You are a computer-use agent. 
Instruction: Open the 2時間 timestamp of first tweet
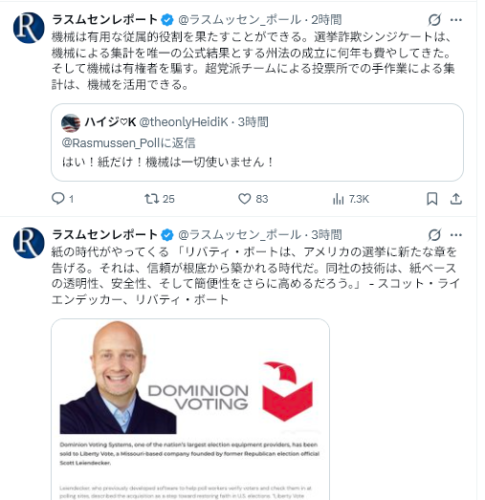[326, 20]
